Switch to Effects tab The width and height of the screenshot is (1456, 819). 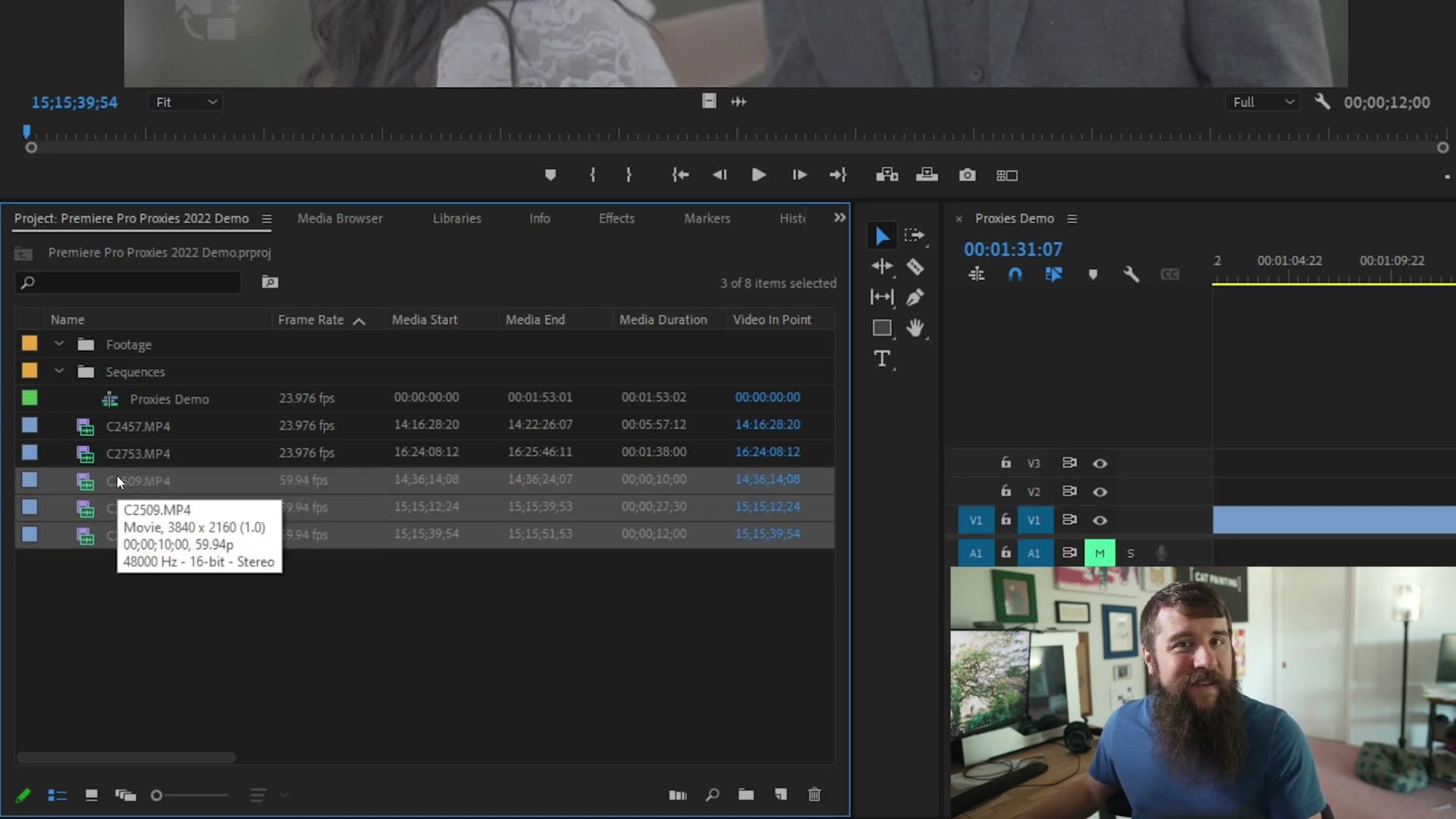pyautogui.click(x=617, y=218)
